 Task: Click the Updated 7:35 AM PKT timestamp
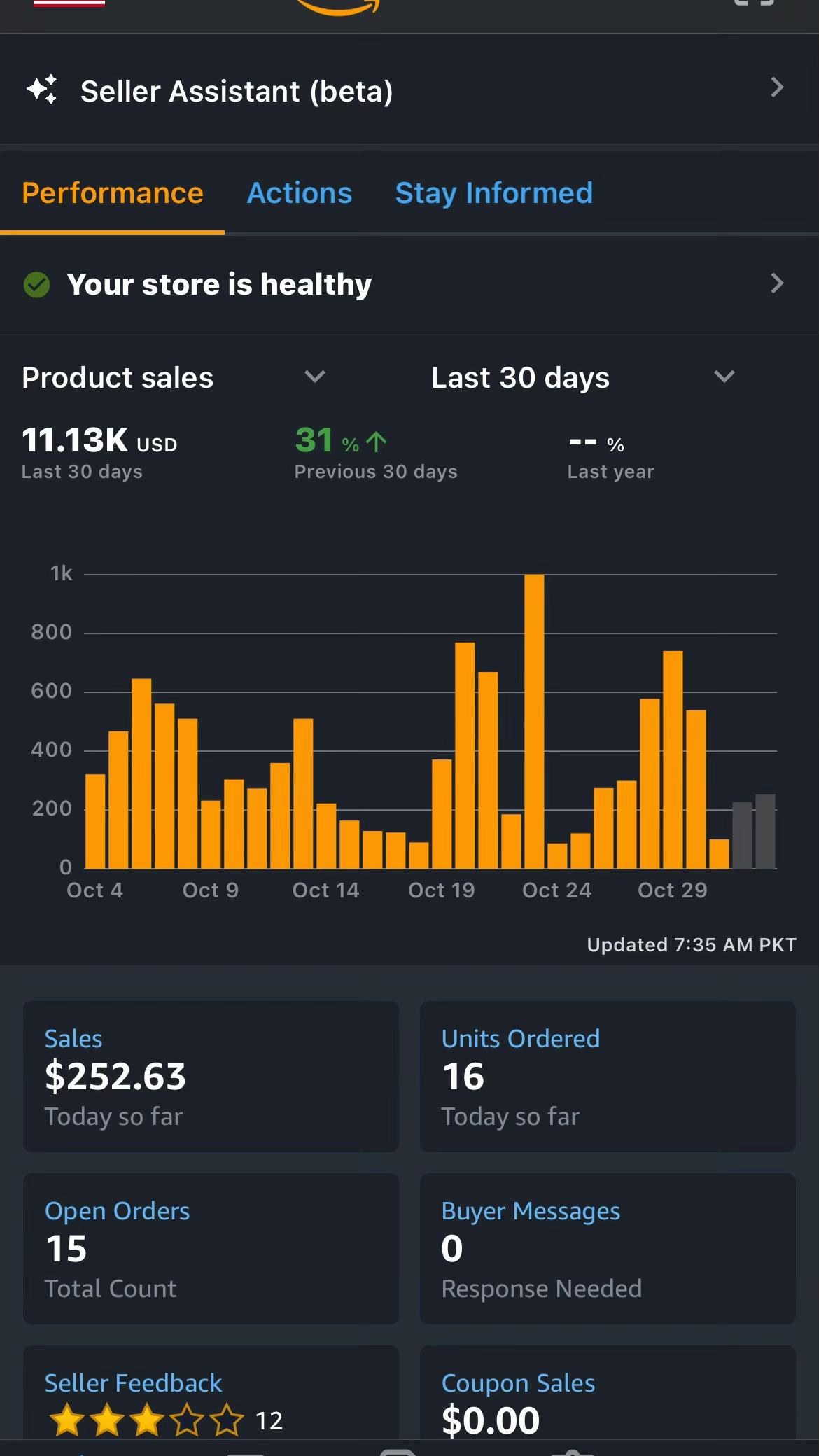pos(692,945)
